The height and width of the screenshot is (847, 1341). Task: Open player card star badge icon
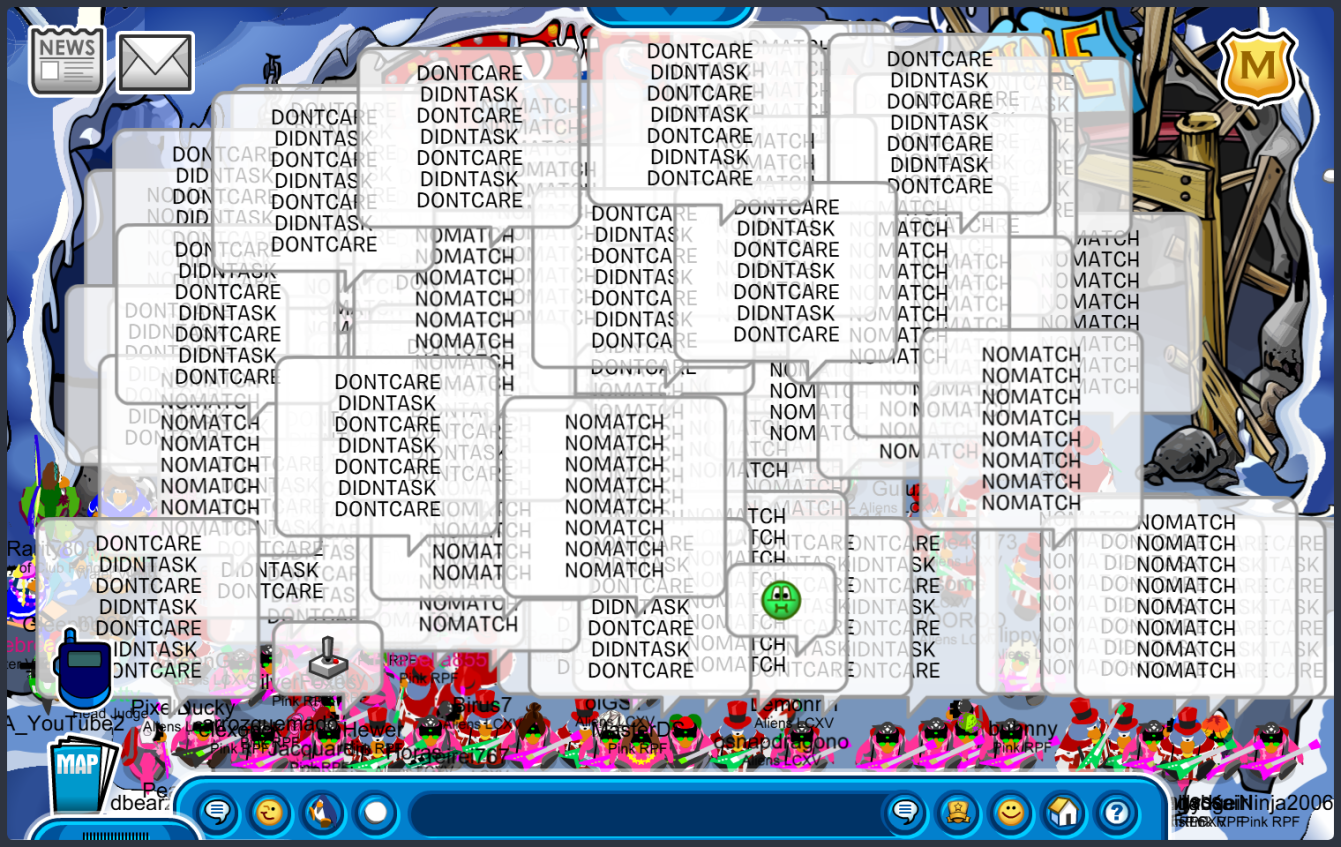957,811
